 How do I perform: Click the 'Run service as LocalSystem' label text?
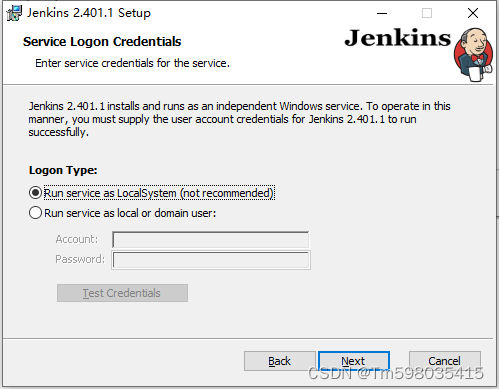[x=159, y=193]
